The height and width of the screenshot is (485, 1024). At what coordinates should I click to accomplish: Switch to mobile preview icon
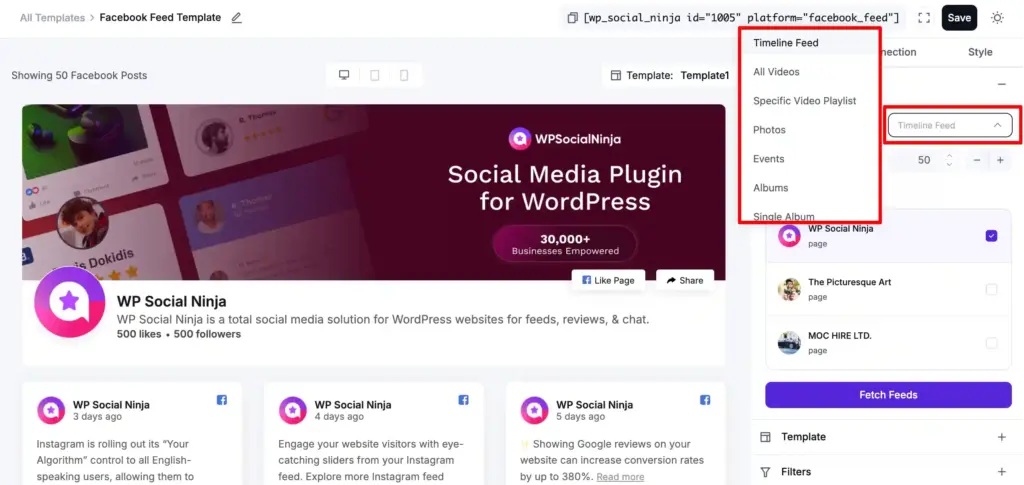click(x=404, y=75)
